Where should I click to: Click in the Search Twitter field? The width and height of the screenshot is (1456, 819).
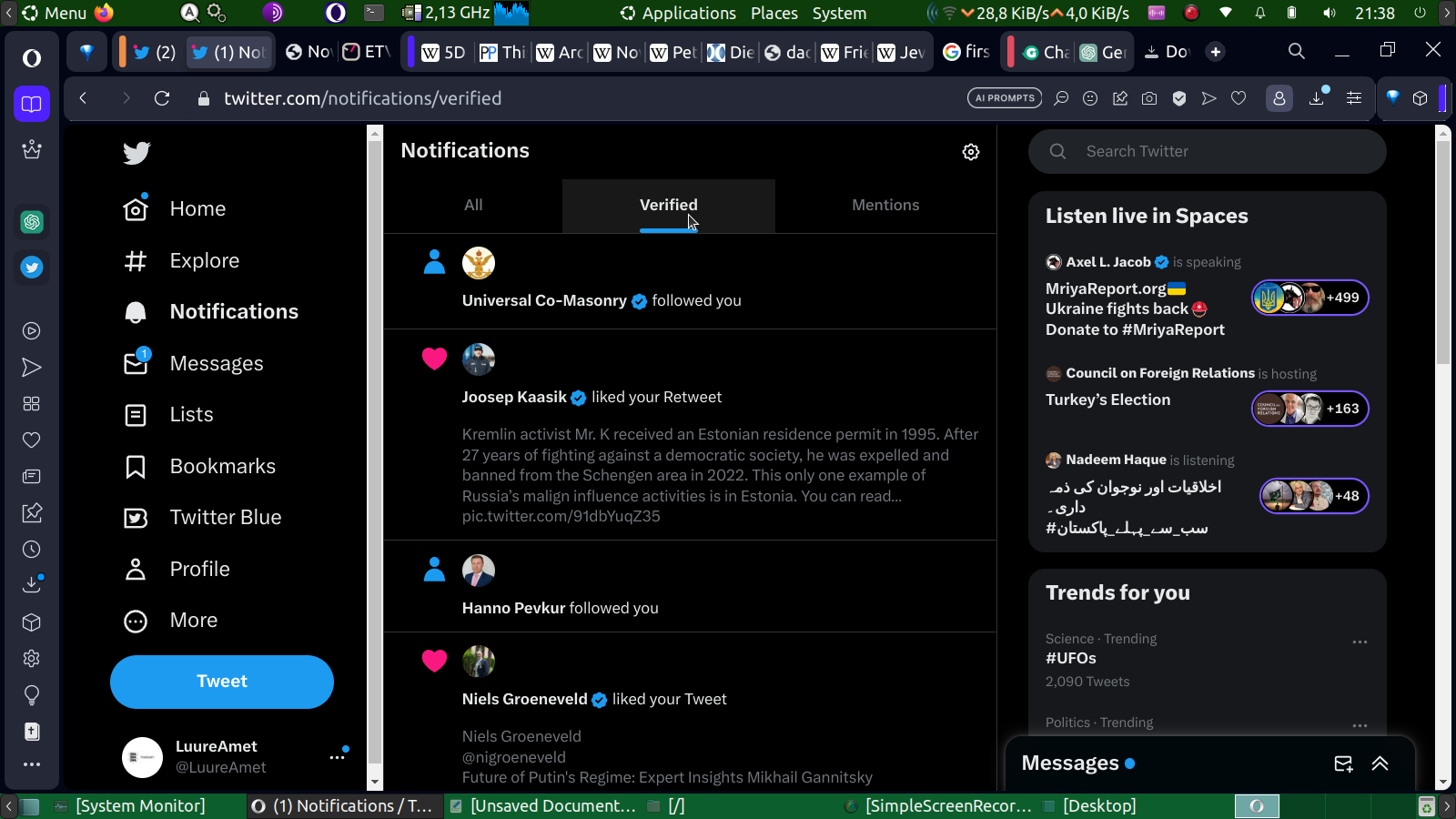1219,152
